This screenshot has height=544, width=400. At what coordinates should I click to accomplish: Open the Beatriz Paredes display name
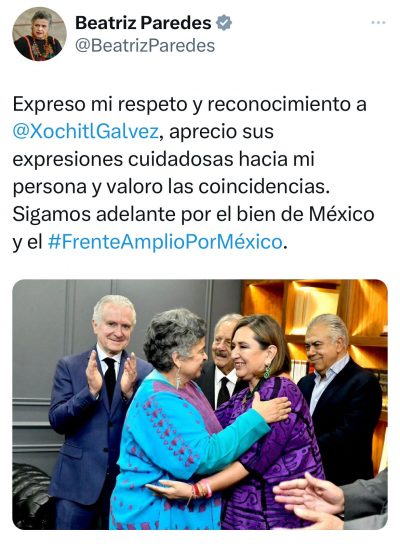143,23
